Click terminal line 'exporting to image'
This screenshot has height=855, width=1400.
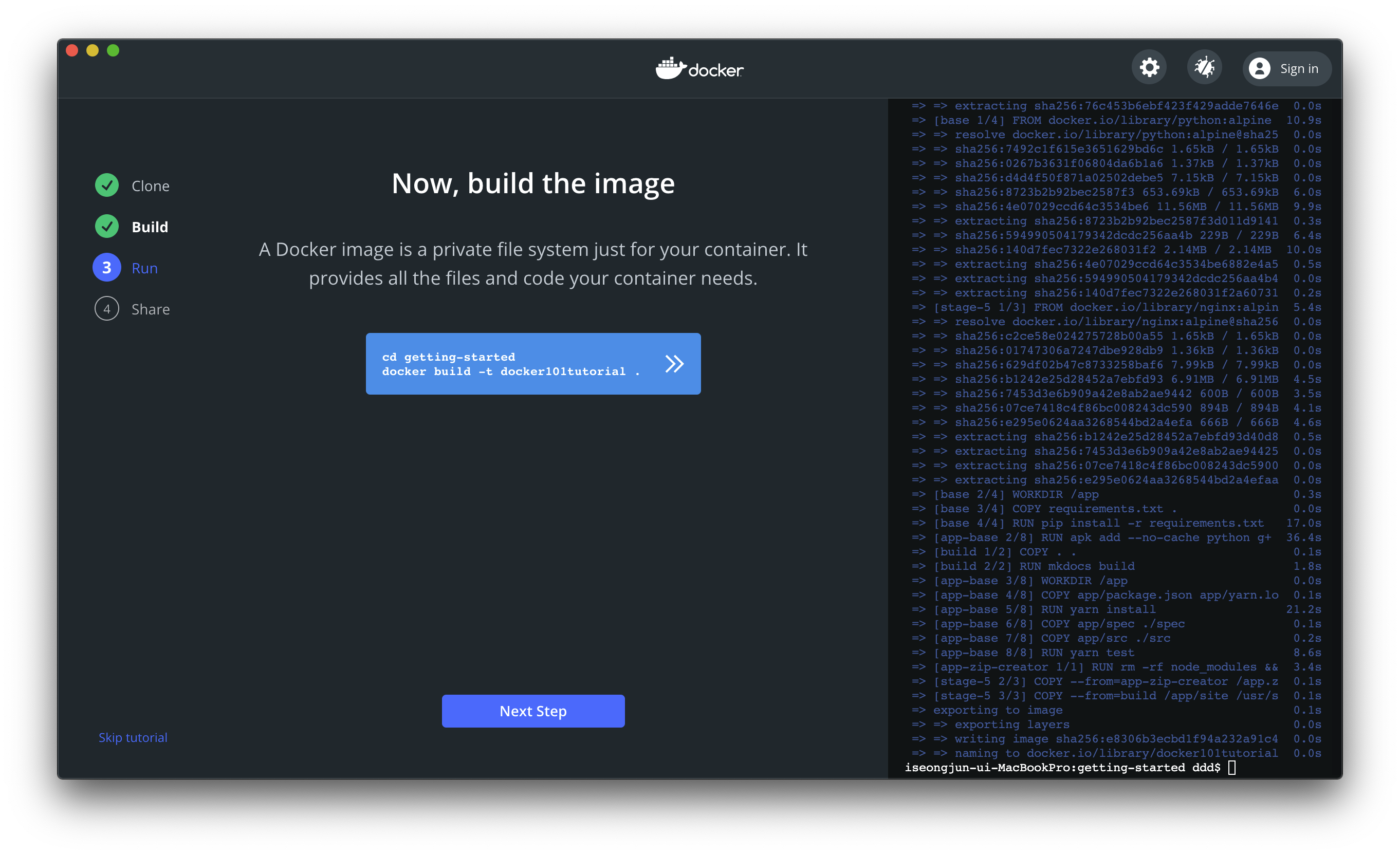pos(1116,710)
